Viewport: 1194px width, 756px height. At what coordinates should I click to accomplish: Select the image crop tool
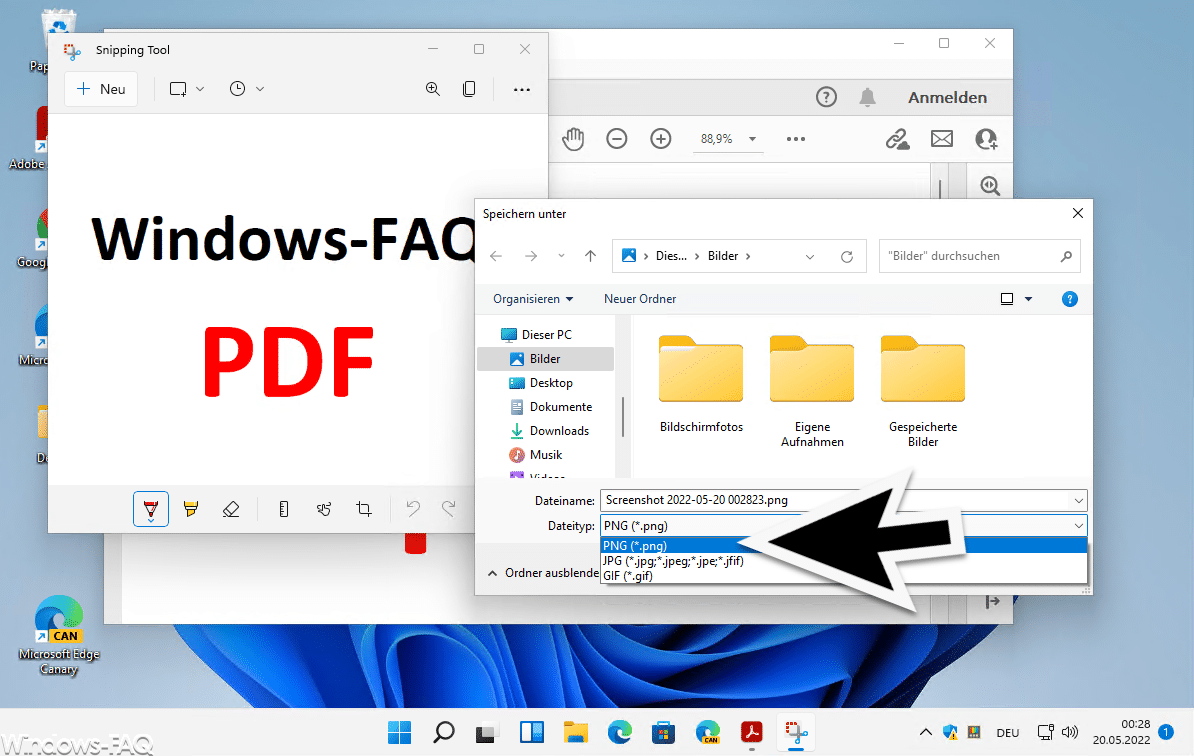[364, 509]
